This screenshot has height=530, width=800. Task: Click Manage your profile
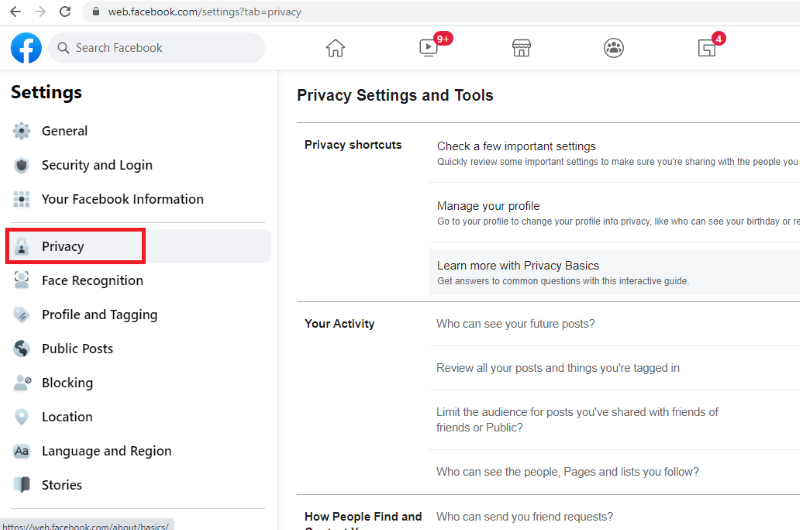tap(488, 206)
